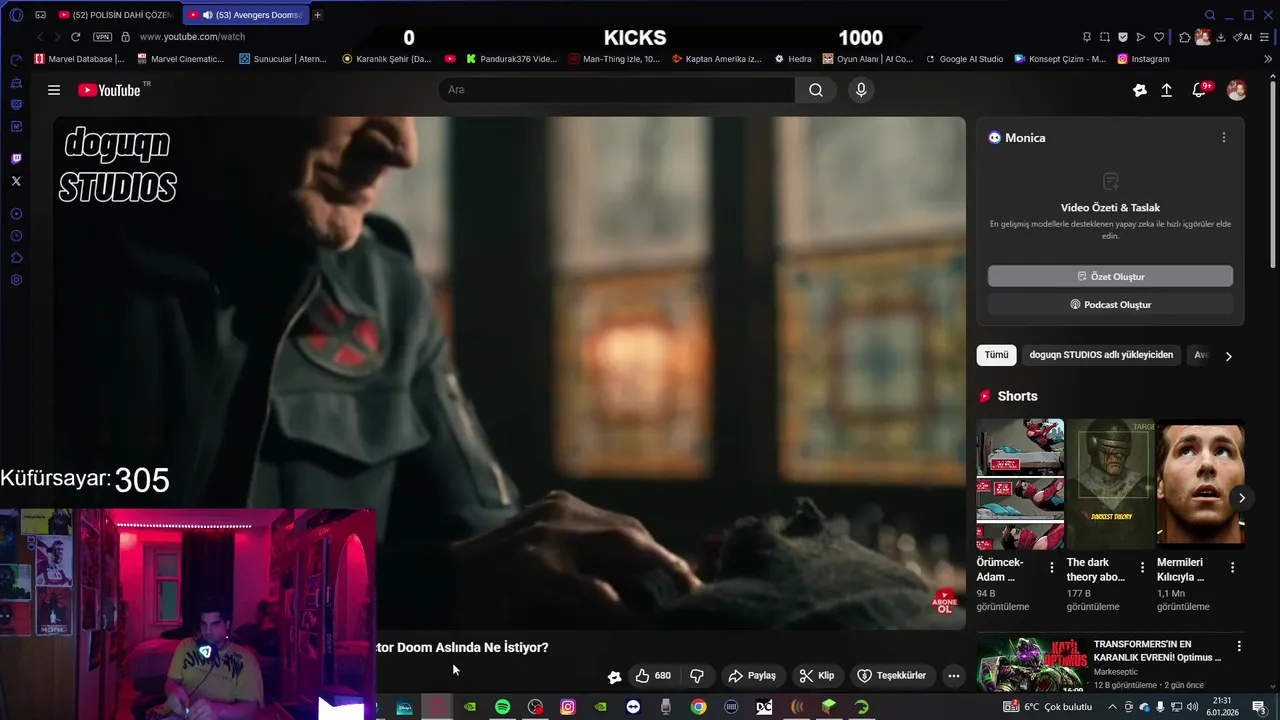Image resolution: width=1280 pixels, height=720 pixels.
Task: Click the heart bookmark icon in toolbar
Action: pyautogui.click(x=1159, y=37)
